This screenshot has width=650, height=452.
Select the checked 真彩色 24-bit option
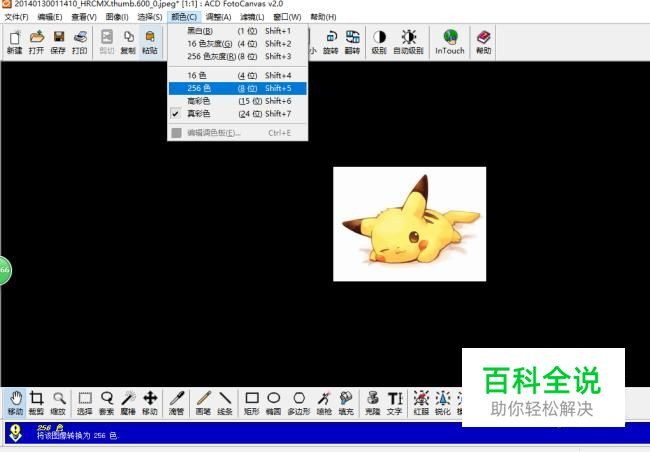click(x=238, y=114)
